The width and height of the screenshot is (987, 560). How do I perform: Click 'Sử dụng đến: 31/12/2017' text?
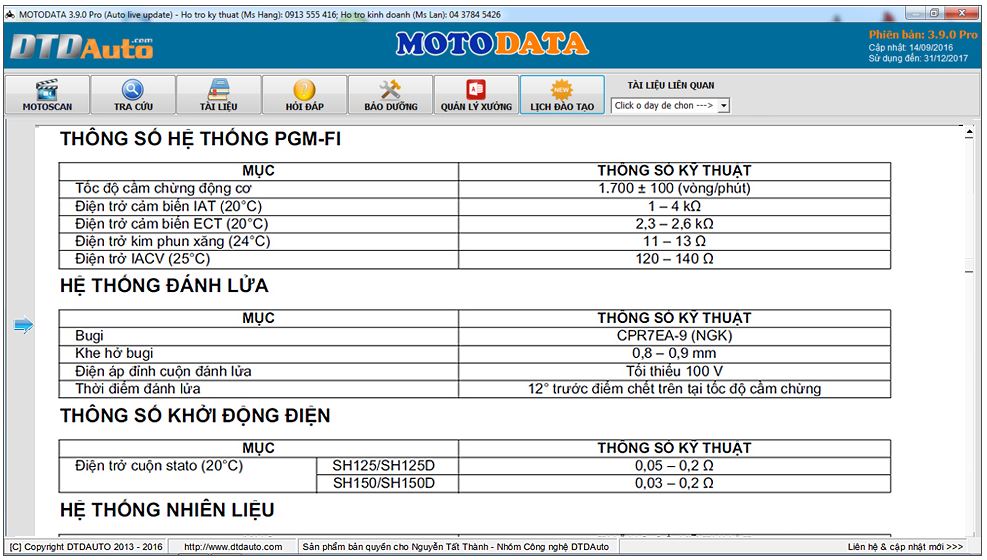click(x=918, y=58)
